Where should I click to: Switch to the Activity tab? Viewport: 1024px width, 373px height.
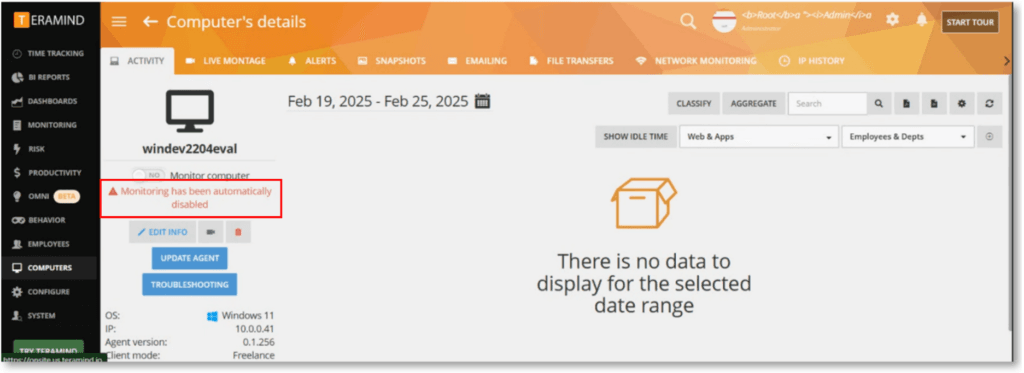[x=138, y=61]
